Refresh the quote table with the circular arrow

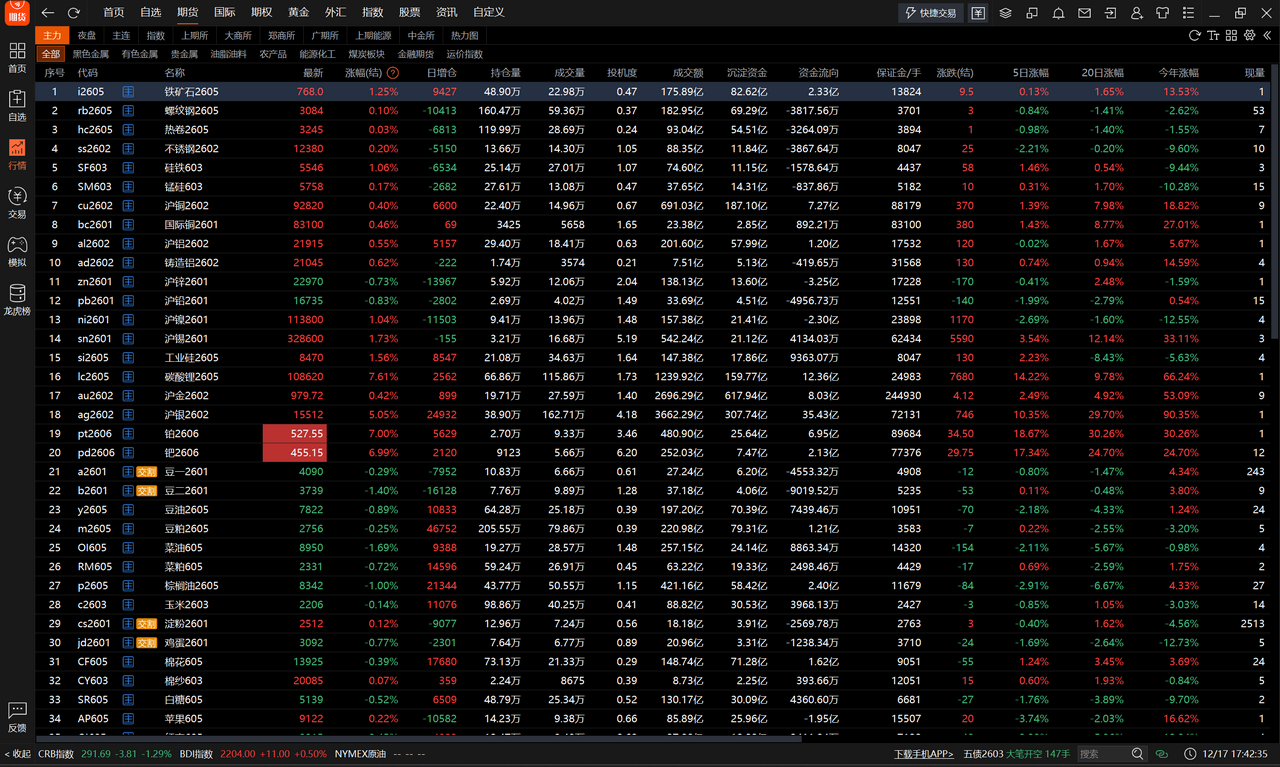(1195, 35)
